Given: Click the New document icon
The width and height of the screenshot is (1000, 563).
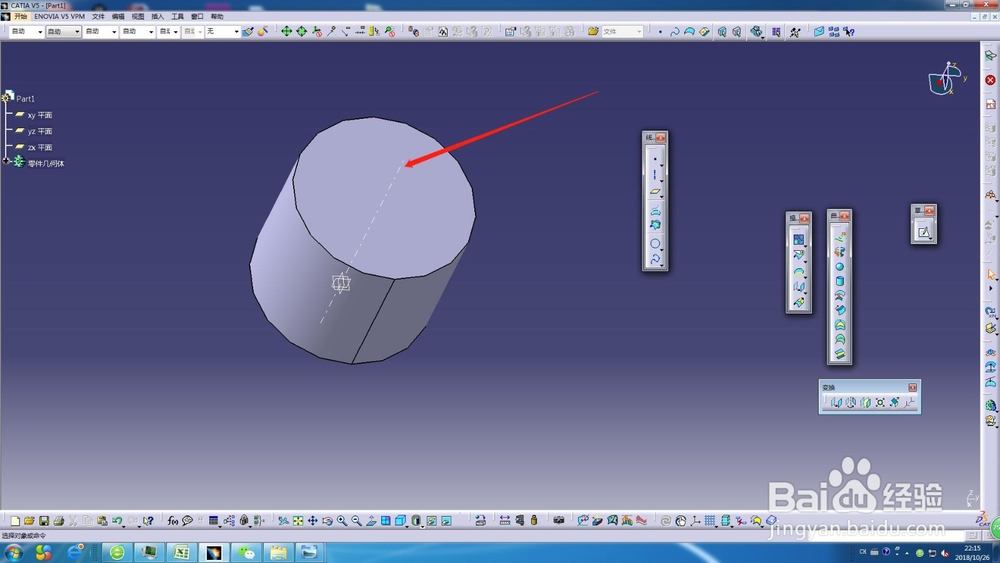Looking at the screenshot, I should [x=15, y=521].
